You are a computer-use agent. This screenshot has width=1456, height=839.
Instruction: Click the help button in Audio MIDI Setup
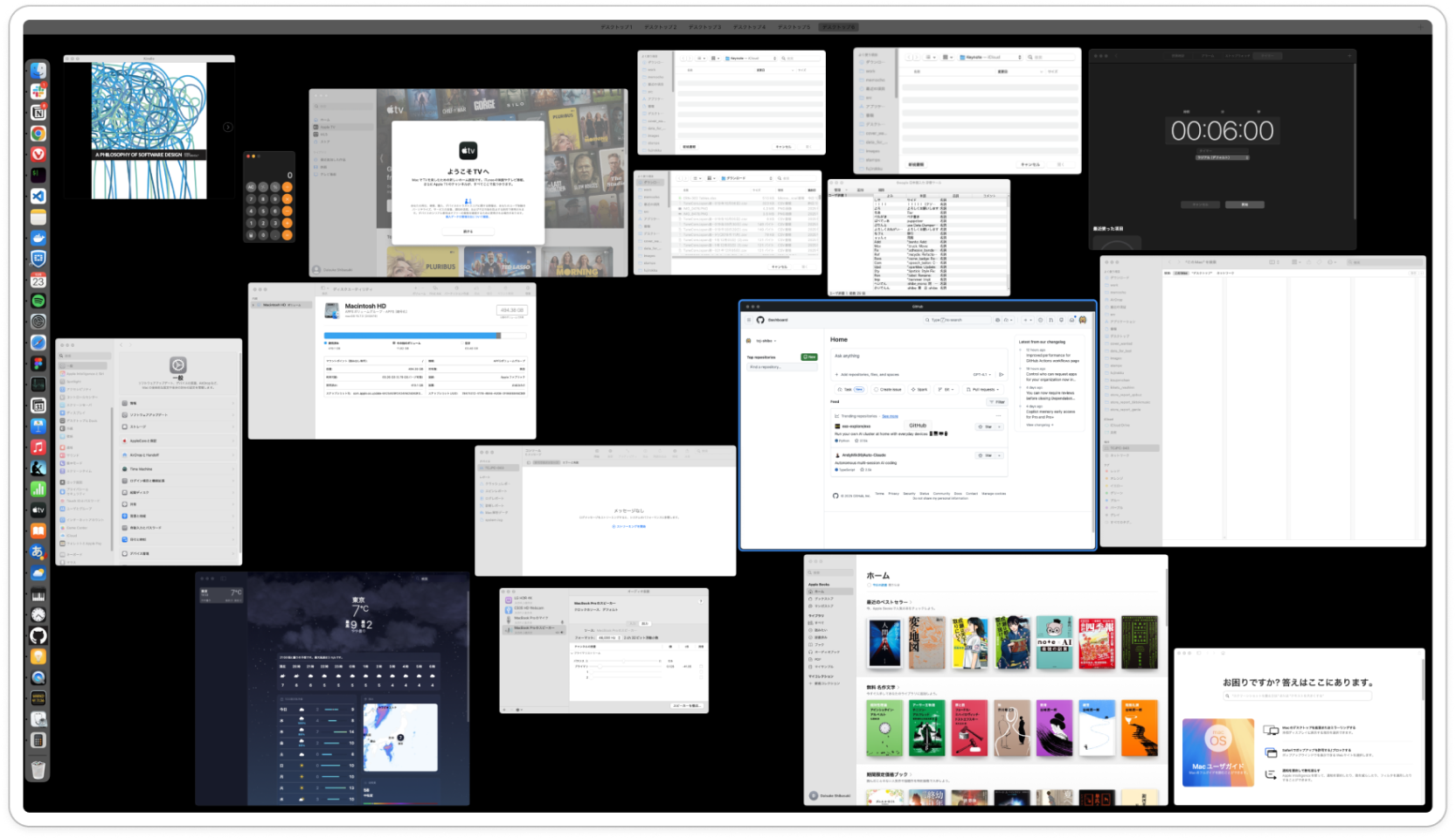[x=701, y=600]
